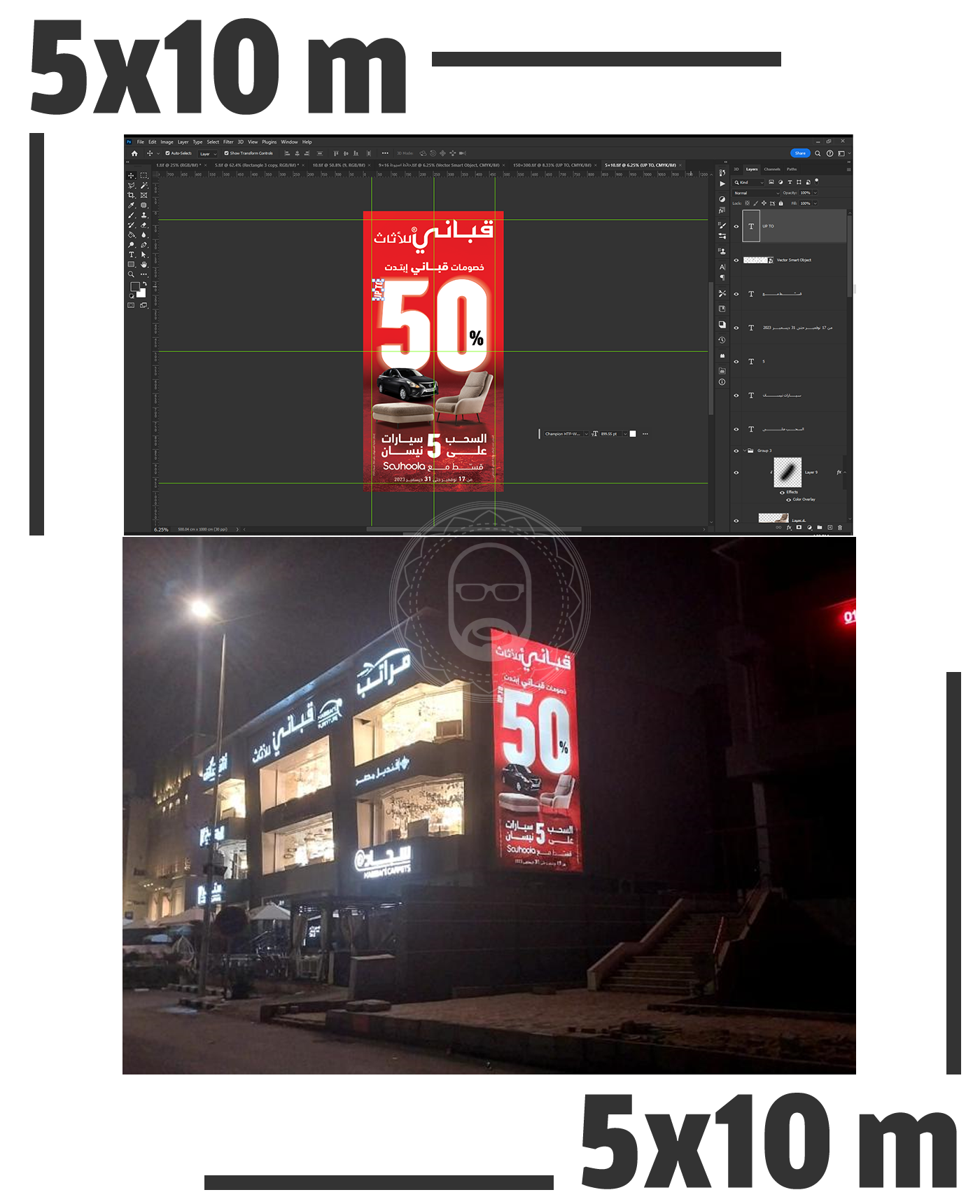This screenshot has width=980, height=1204.
Task: Open the Photoshop search icon
Action: (x=818, y=153)
